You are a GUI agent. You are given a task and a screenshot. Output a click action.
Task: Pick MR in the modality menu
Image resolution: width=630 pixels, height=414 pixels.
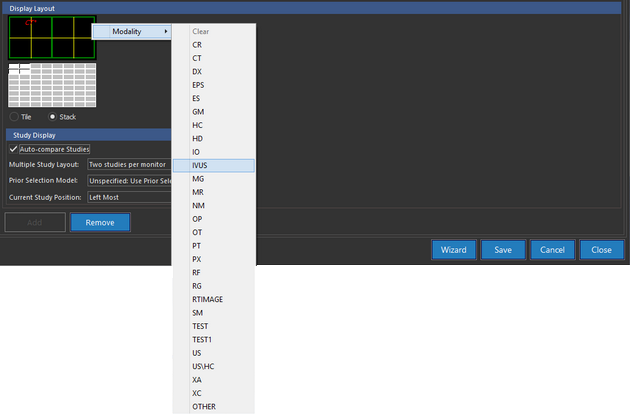[x=199, y=191]
